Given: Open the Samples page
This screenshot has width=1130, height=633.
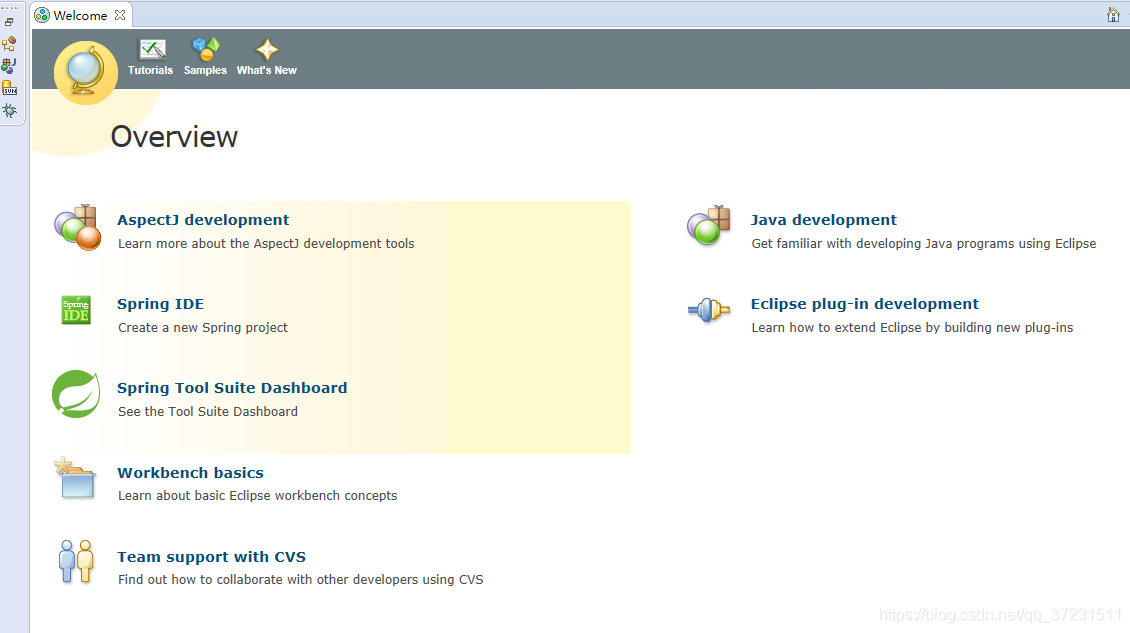Looking at the screenshot, I should (x=205, y=58).
